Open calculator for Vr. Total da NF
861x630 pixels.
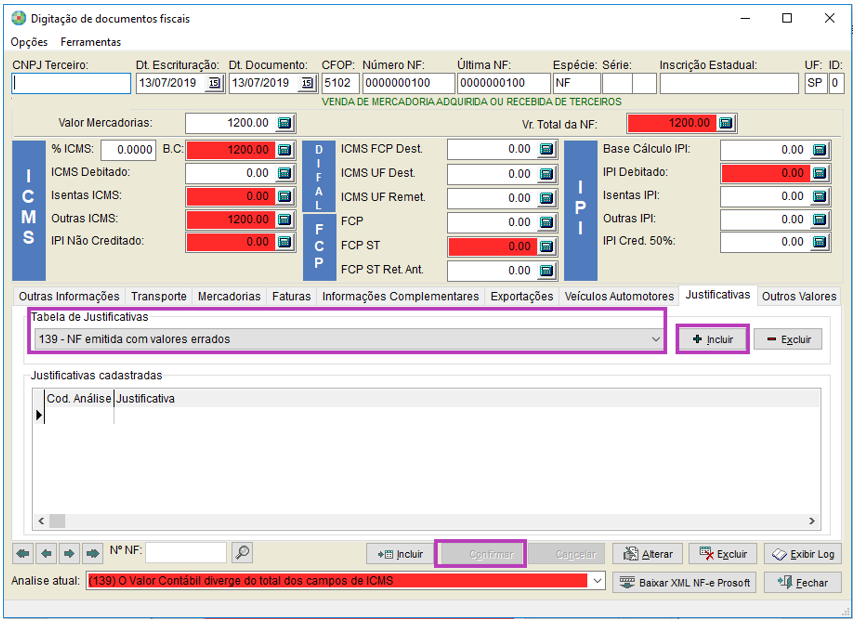(x=725, y=123)
